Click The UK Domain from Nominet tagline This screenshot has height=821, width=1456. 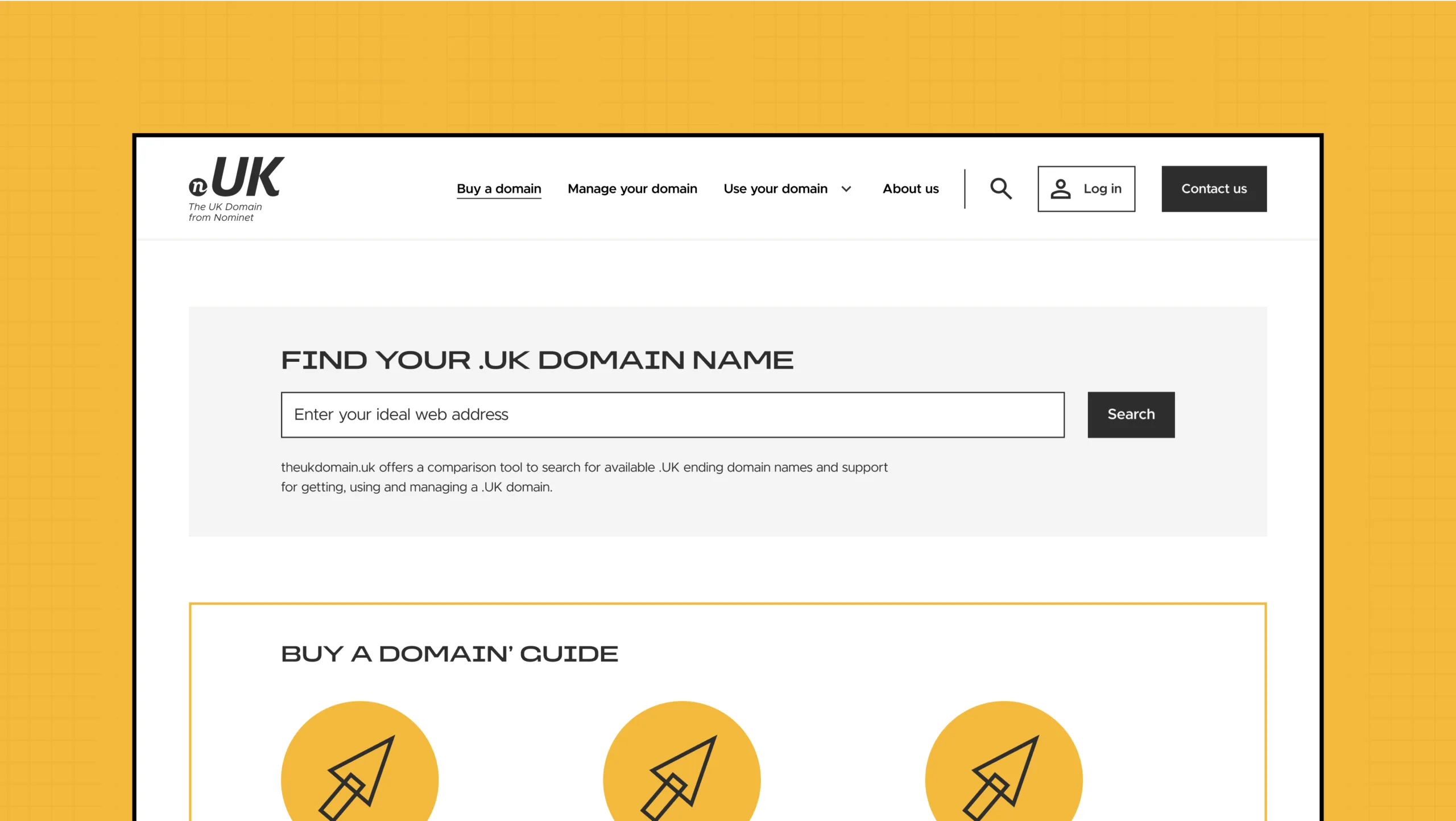tap(225, 211)
